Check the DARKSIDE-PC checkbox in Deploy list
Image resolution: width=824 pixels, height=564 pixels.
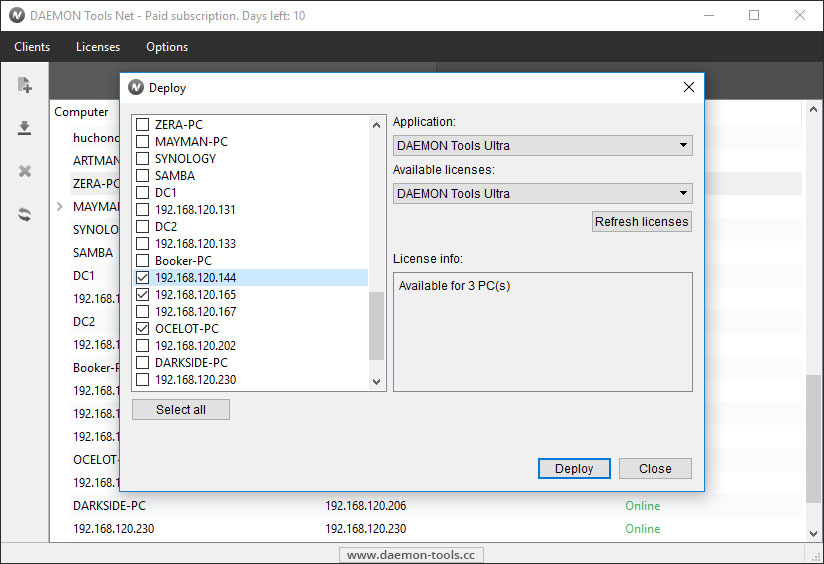(x=142, y=363)
